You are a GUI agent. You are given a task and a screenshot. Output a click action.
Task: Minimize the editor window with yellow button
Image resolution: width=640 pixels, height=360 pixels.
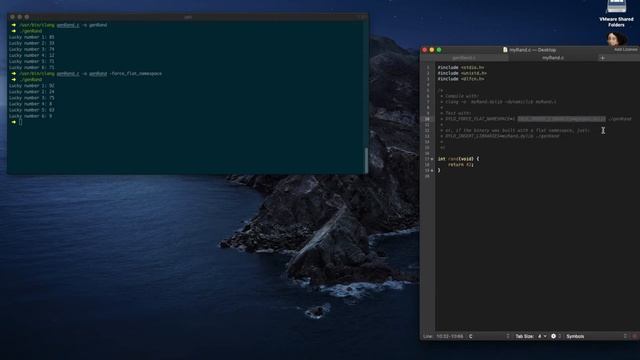tap(432, 50)
